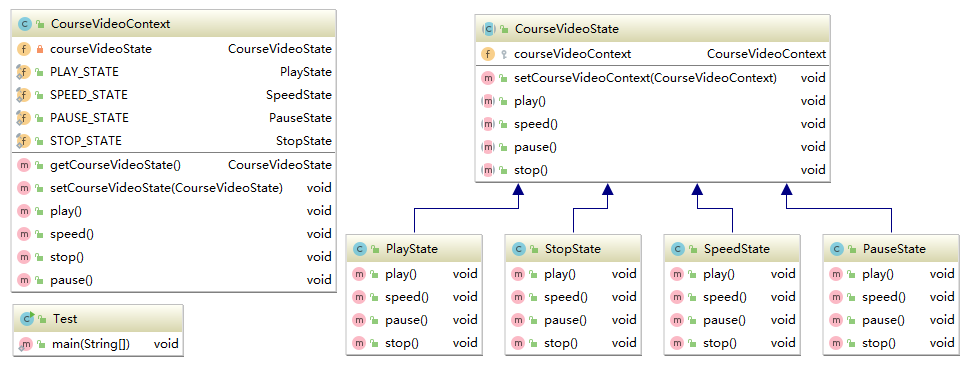Click the method icon beside main(String[])

[25, 344]
